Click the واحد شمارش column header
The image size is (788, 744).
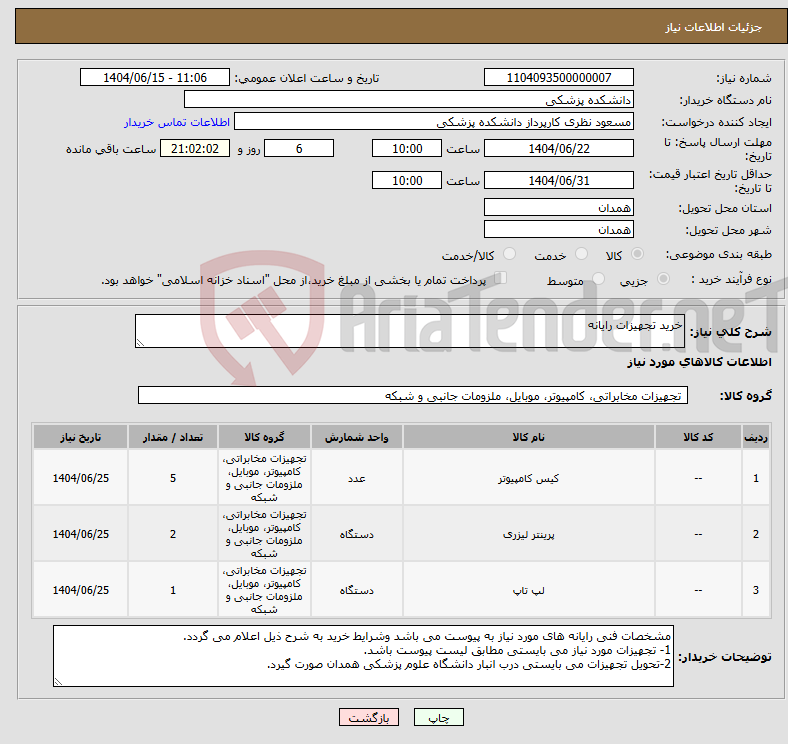356,437
